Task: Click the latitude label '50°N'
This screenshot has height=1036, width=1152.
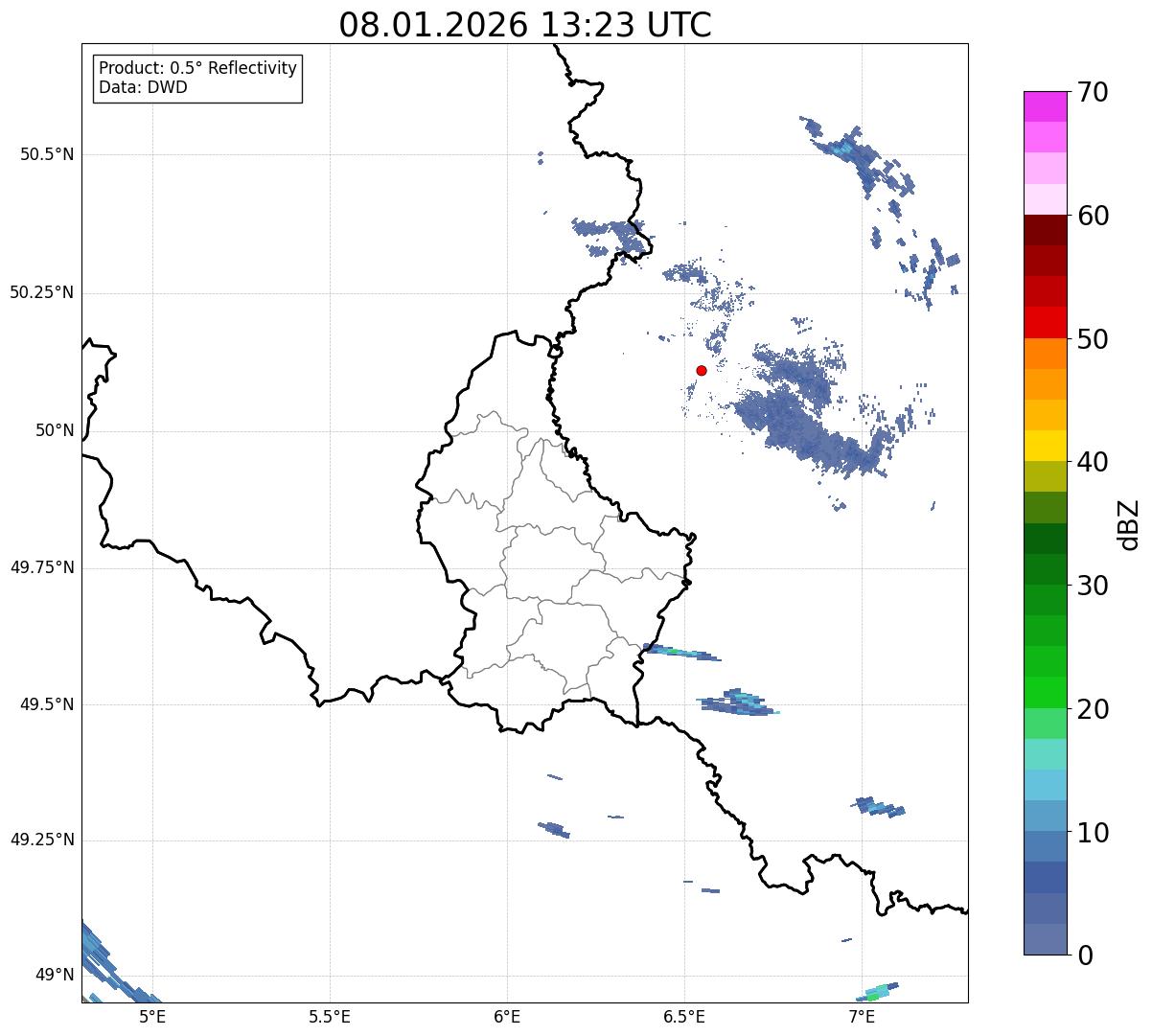Action: 55,430
